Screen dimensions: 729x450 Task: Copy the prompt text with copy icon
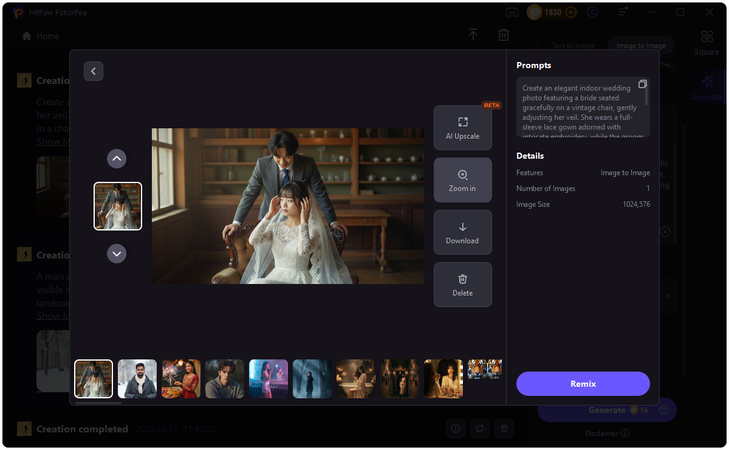pos(642,84)
